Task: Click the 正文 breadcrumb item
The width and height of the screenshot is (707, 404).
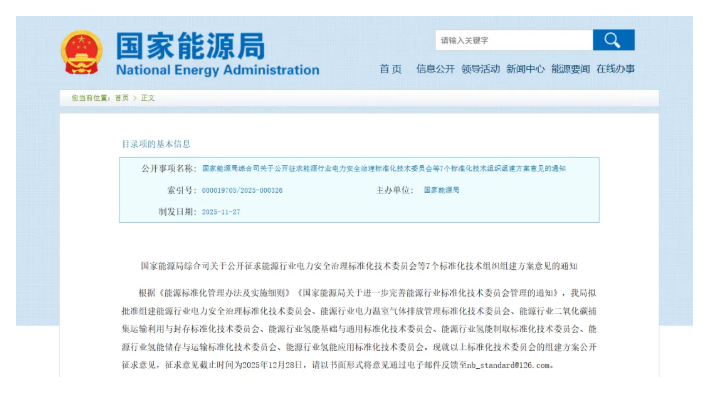Action: pos(148,98)
